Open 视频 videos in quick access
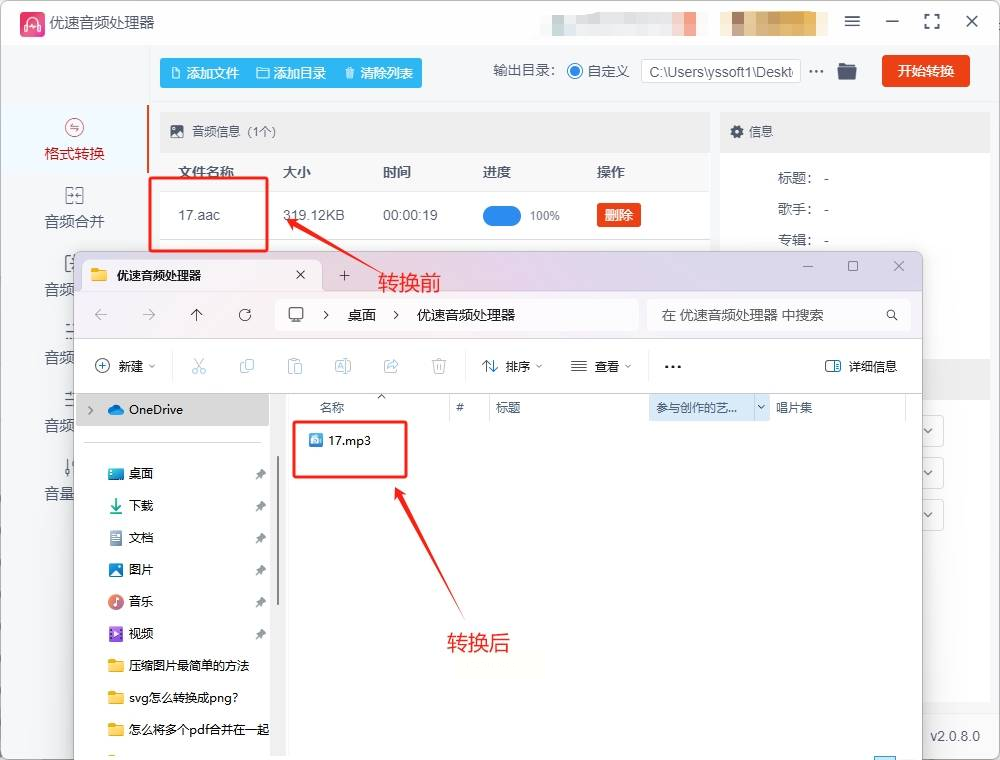The image size is (1000, 760). click(140, 633)
